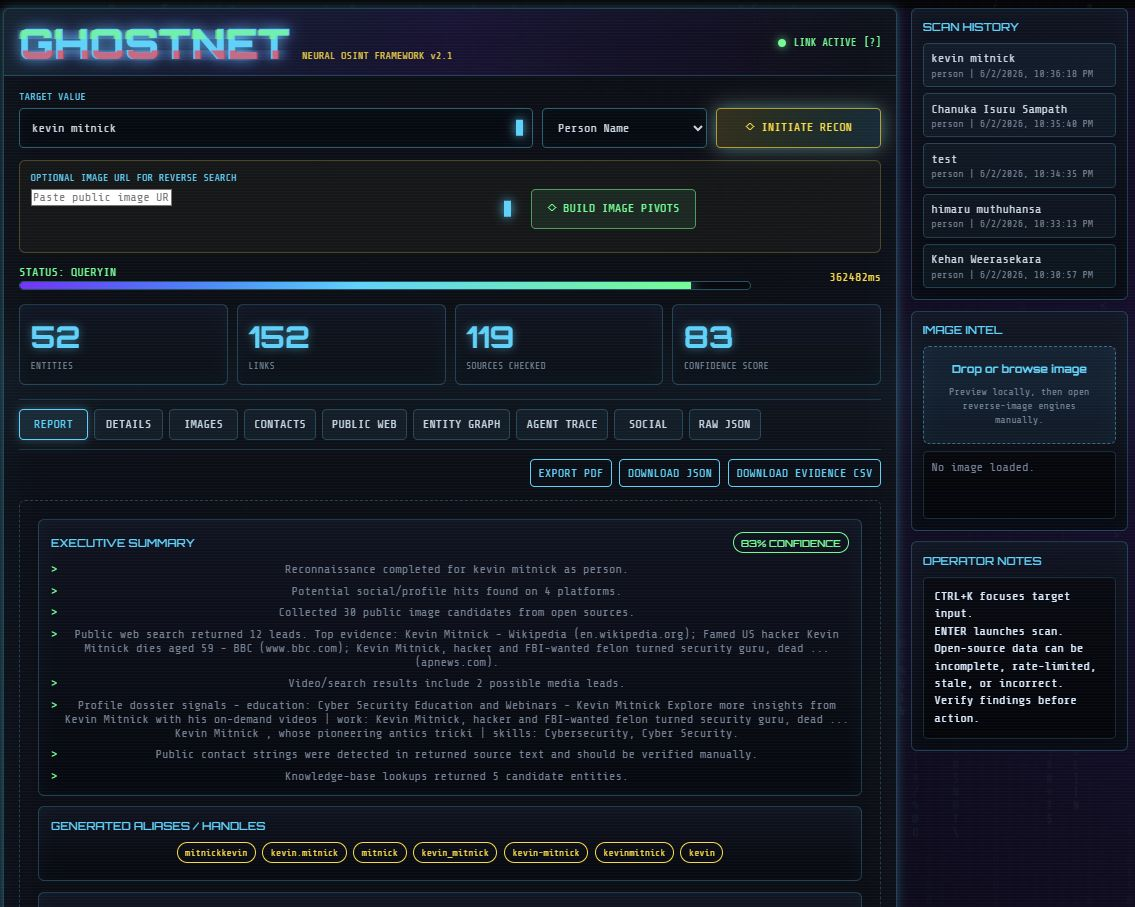The height and width of the screenshot is (907, 1135).
Task: Click 'Knowledge-base lookups returned 5 candidate entities' line
Action: (x=456, y=776)
